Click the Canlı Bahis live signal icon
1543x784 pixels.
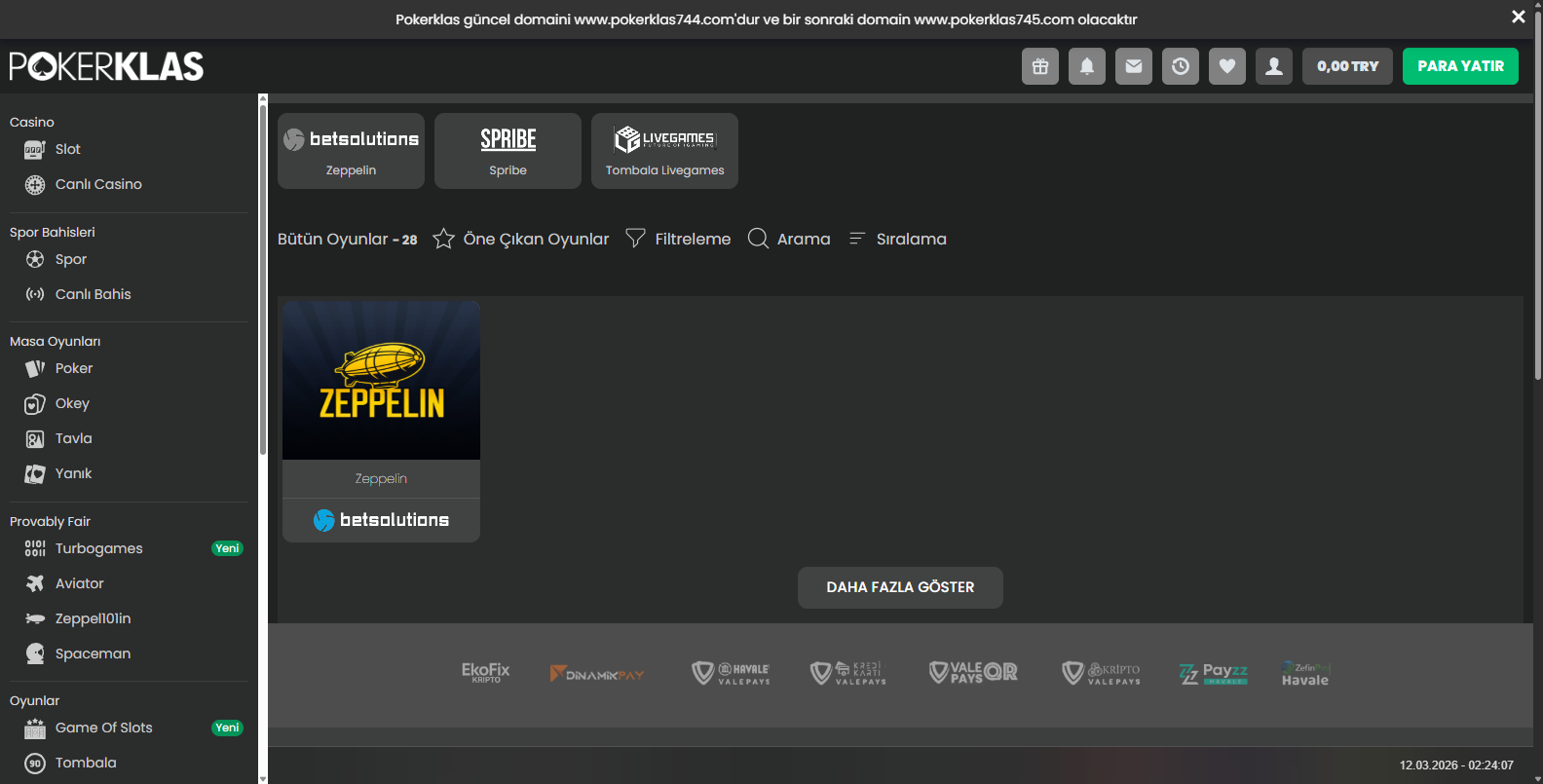coord(35,294)
